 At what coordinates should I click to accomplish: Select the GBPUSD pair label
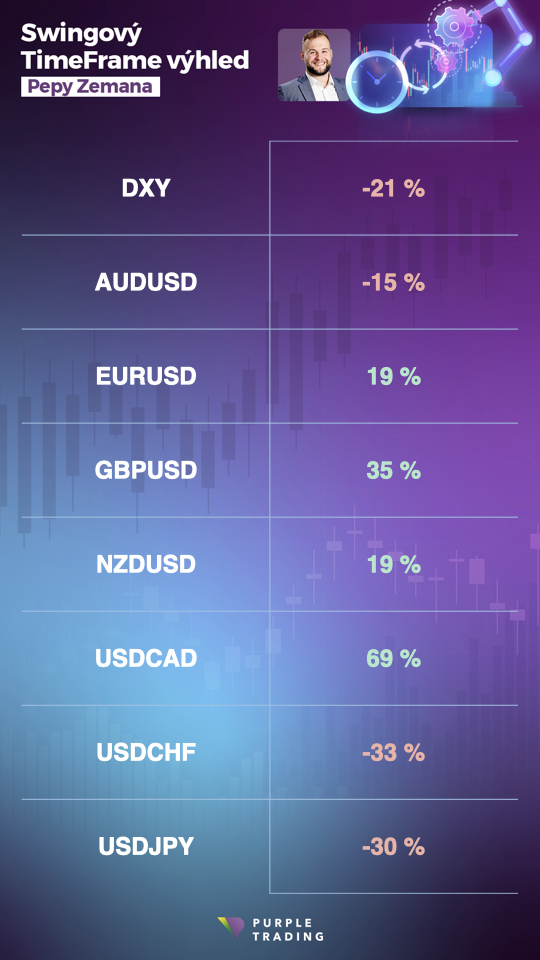(x=146, y=470)
